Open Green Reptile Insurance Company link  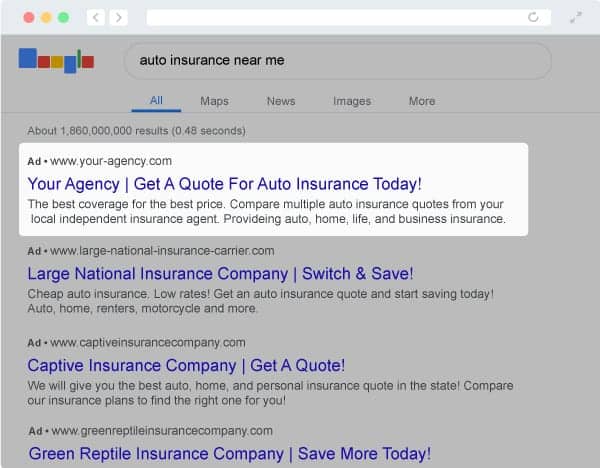click(229, 454)
